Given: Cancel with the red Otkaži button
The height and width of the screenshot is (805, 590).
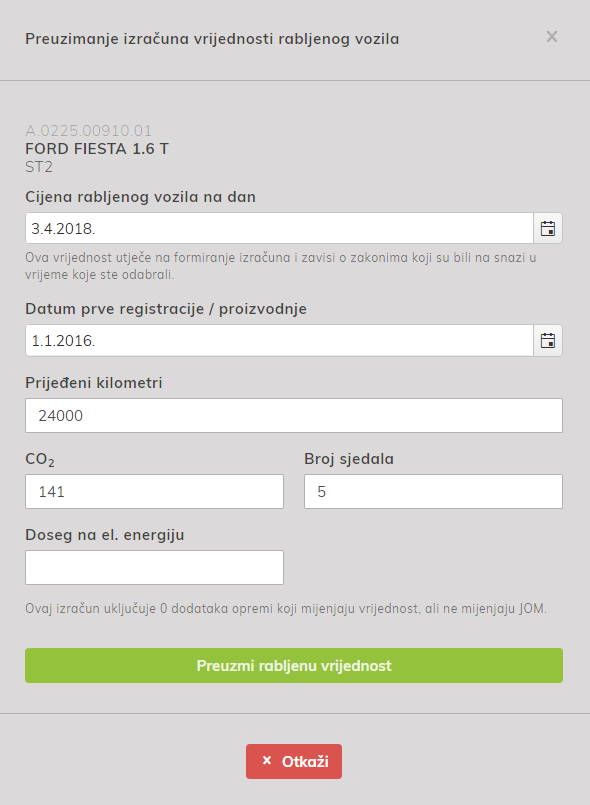Looking at the screenshot, I should click(294, 761).
